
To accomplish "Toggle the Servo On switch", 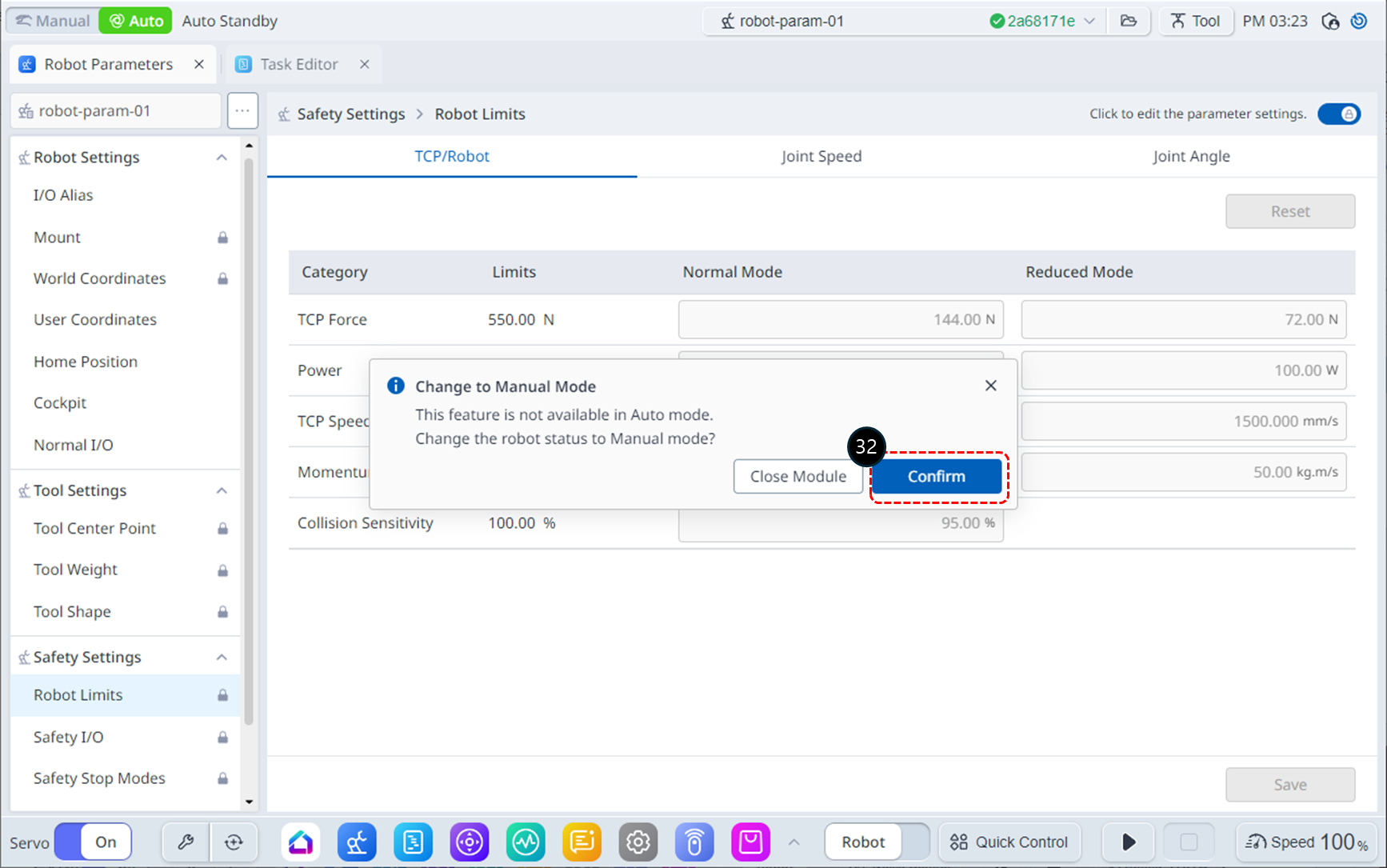I will [94, 842].
